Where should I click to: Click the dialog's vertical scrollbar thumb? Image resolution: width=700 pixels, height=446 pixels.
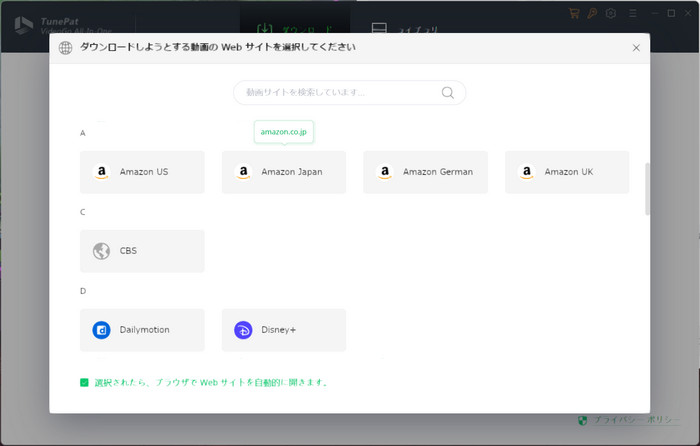(x=647, y=189)
